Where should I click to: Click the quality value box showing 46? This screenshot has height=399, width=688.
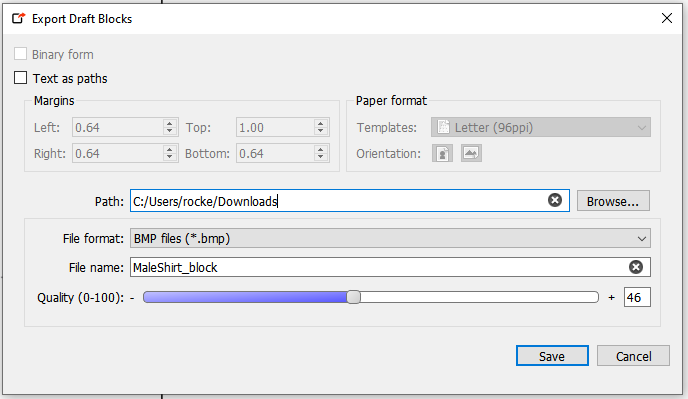click(637, 297)
